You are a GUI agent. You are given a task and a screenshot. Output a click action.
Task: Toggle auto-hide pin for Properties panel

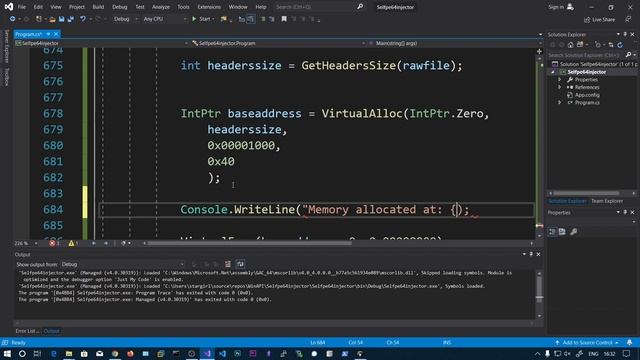click(x=625, y=212)
